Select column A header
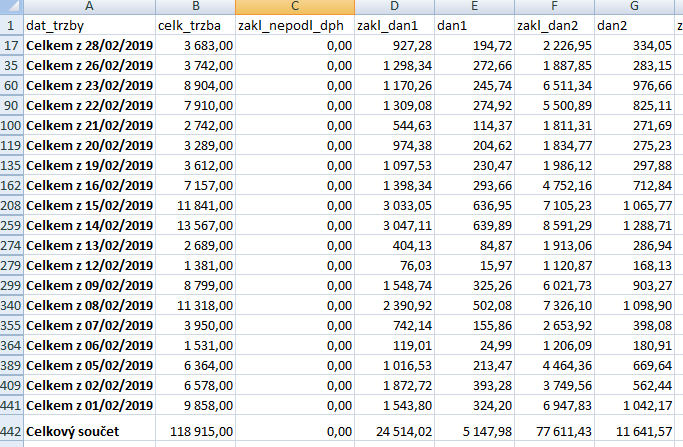This screenshot has height=447, width=683. 89,6
